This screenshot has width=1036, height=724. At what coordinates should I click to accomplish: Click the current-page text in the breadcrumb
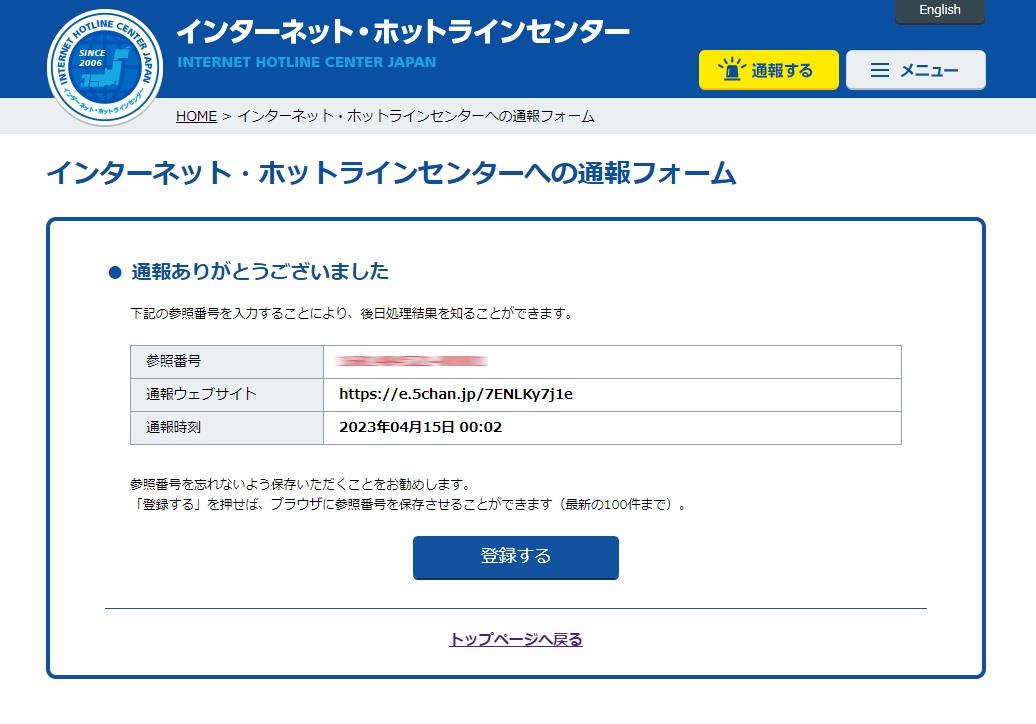point(415,116)
